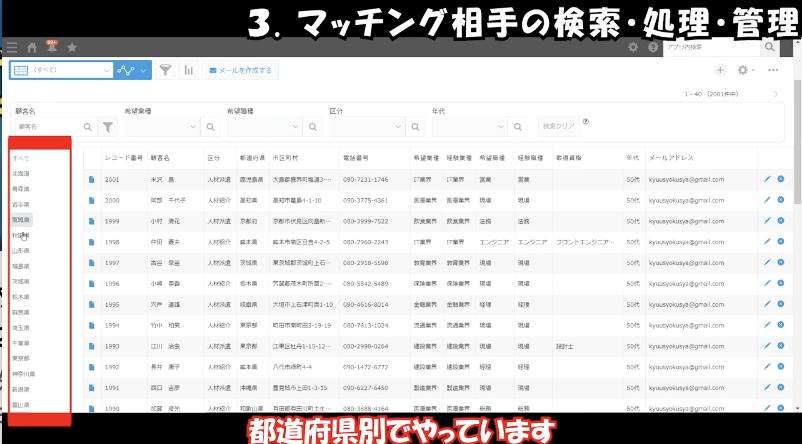Image resolution: width=802 pixels, height=444 pixels.
Task: Open the bar chart graph icon
Action: coord(188,70)
